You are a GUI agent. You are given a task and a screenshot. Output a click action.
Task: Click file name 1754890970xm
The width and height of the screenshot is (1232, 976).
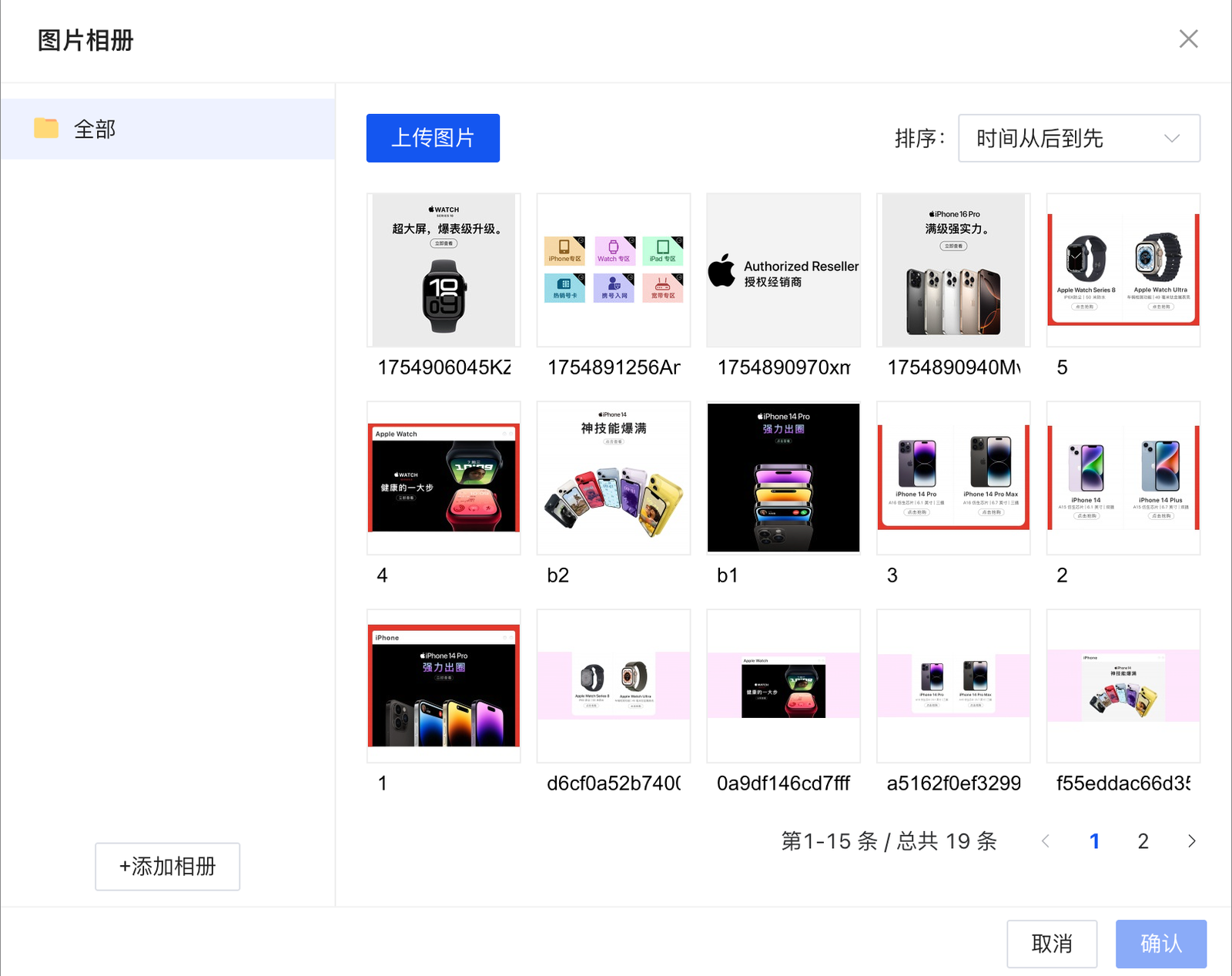click(784, 367)
